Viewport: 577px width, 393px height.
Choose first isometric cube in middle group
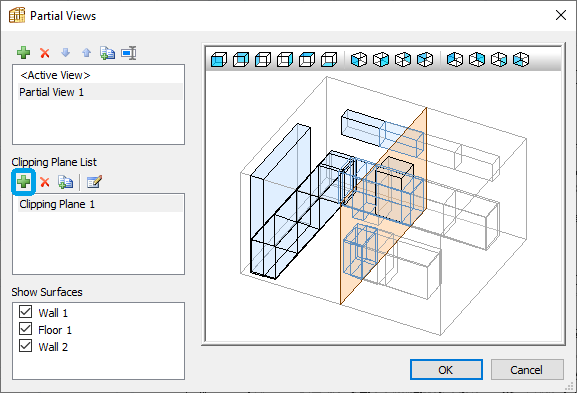click(x=359, y=59)
